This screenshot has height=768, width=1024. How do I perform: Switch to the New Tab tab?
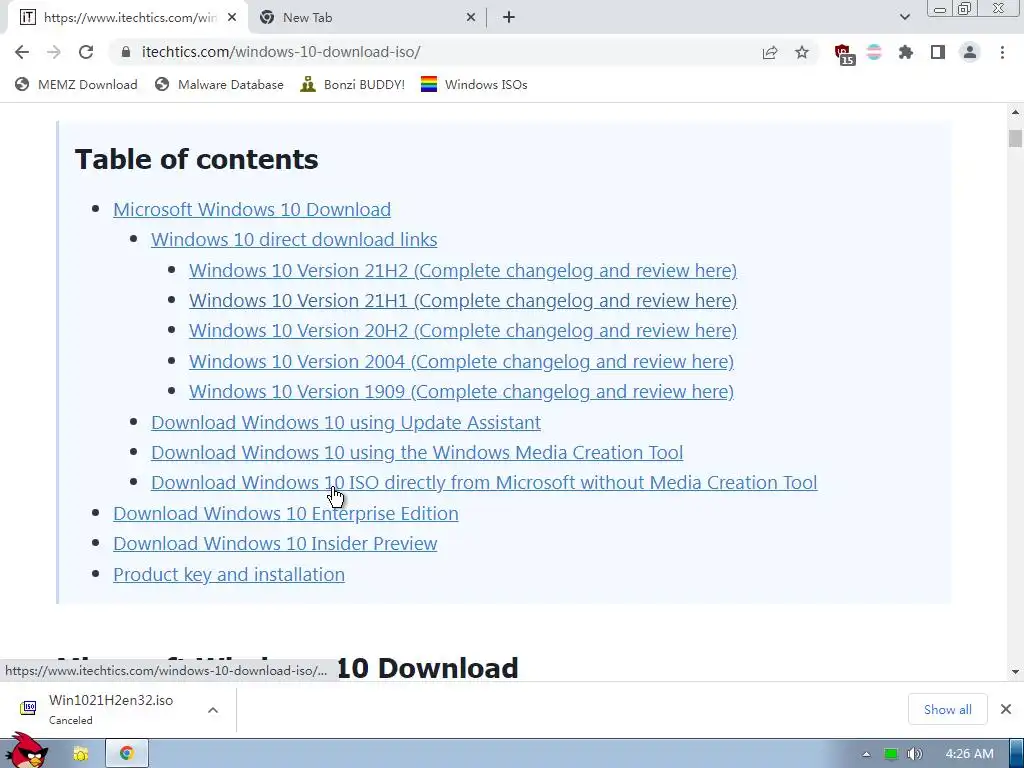367,18
